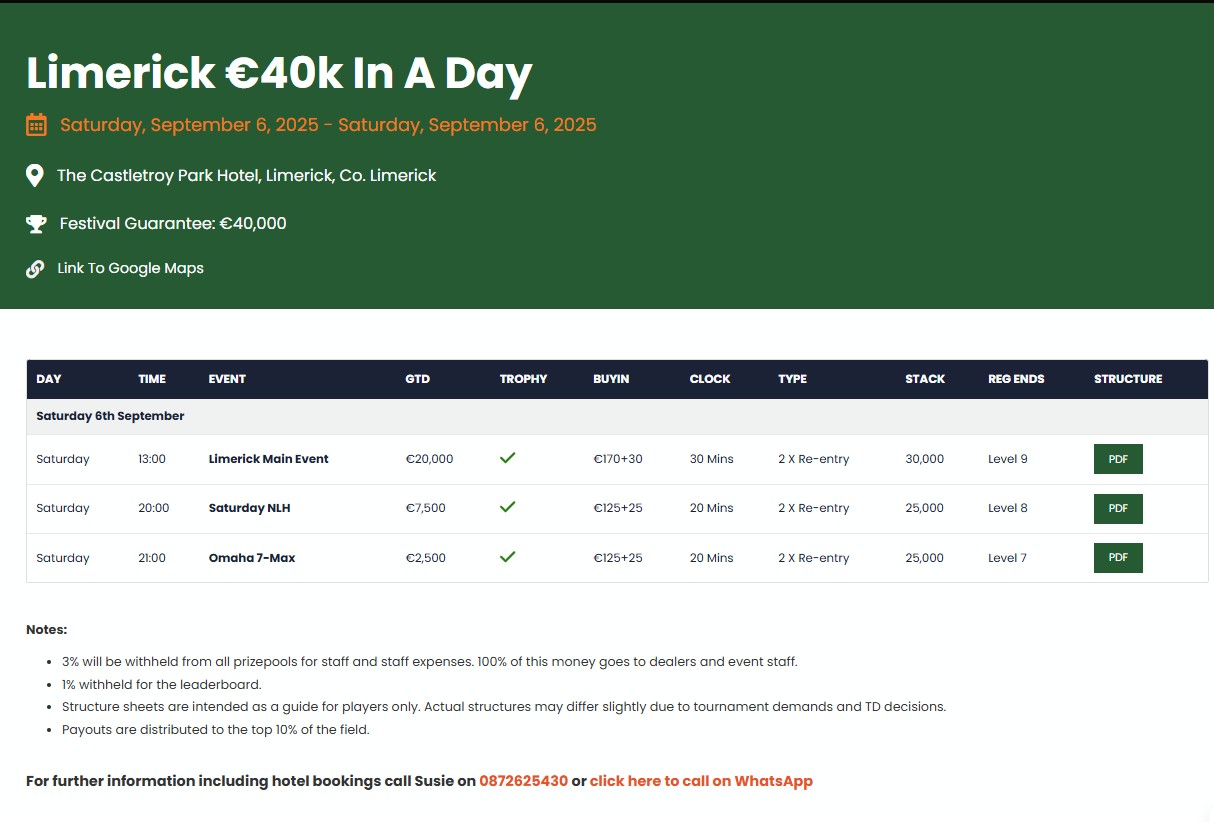The height and width of the screenshot is (822, 1214).
Task: Click the Omaha 7-Max trophy checkmark
Action: [x=507, y=557]
